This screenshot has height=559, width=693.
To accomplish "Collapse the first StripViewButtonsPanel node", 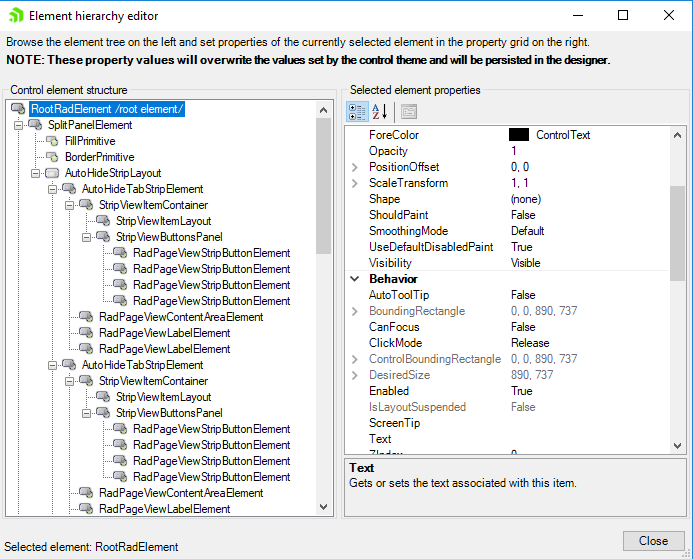I will click(86, 237).
